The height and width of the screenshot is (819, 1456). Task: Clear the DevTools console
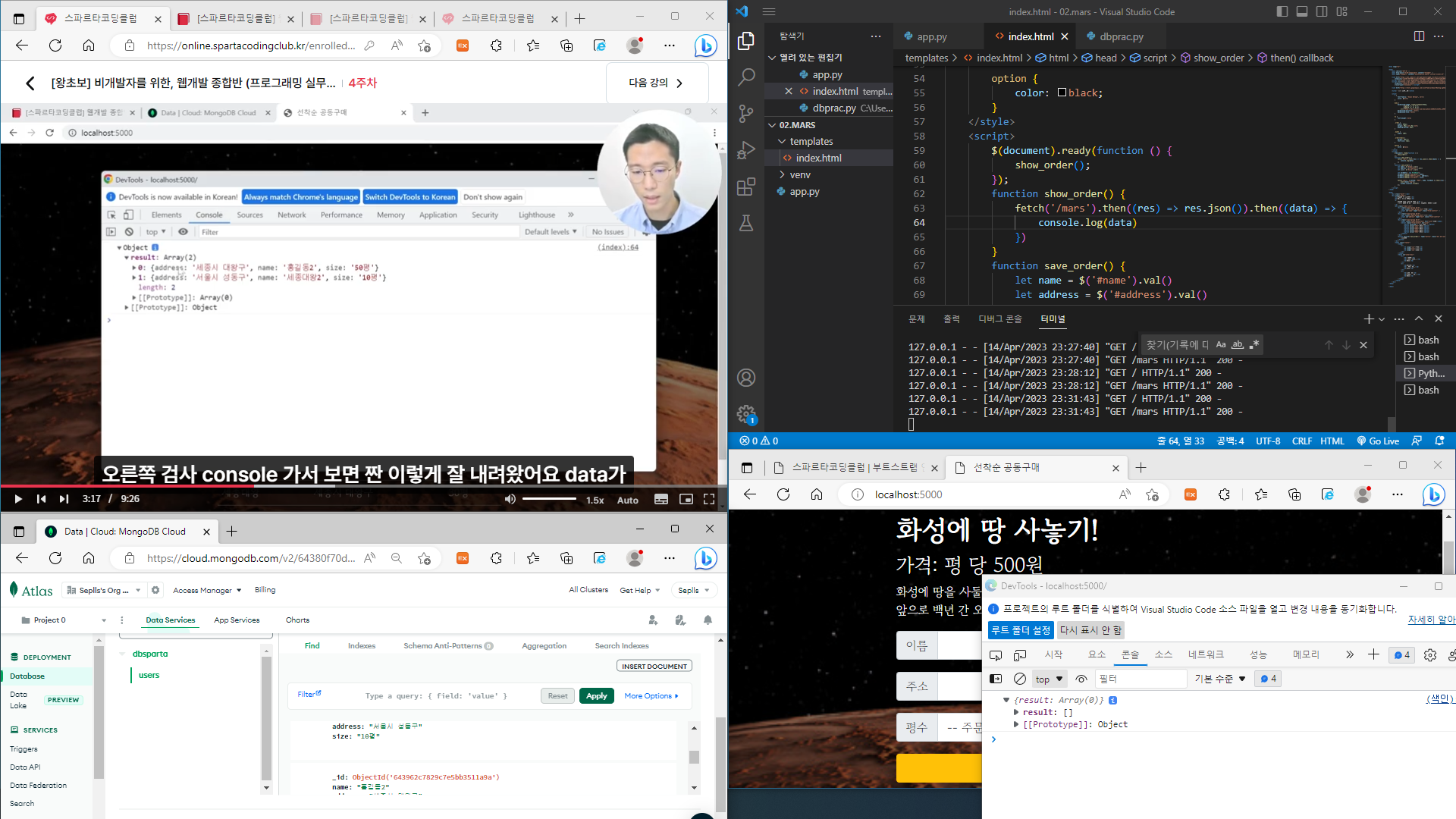1020,679
